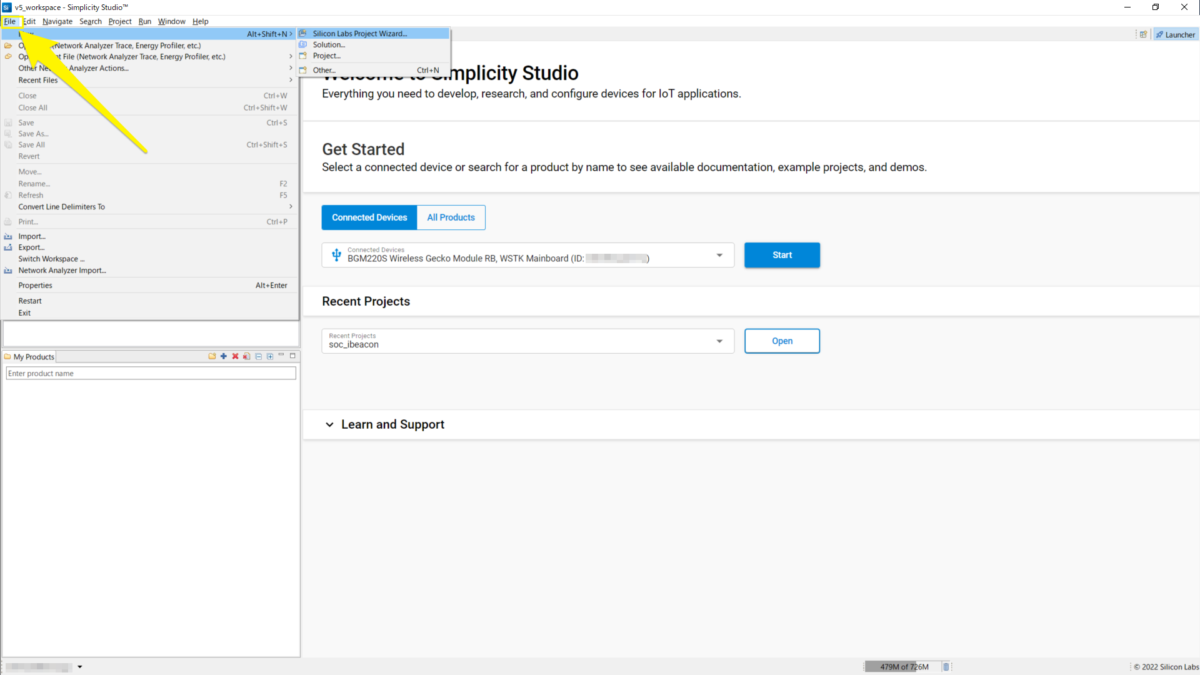Click the USB device icon in Connected Devices
Screen dimensions: 1200x675
pyautogui.click(x=337, y=255)
